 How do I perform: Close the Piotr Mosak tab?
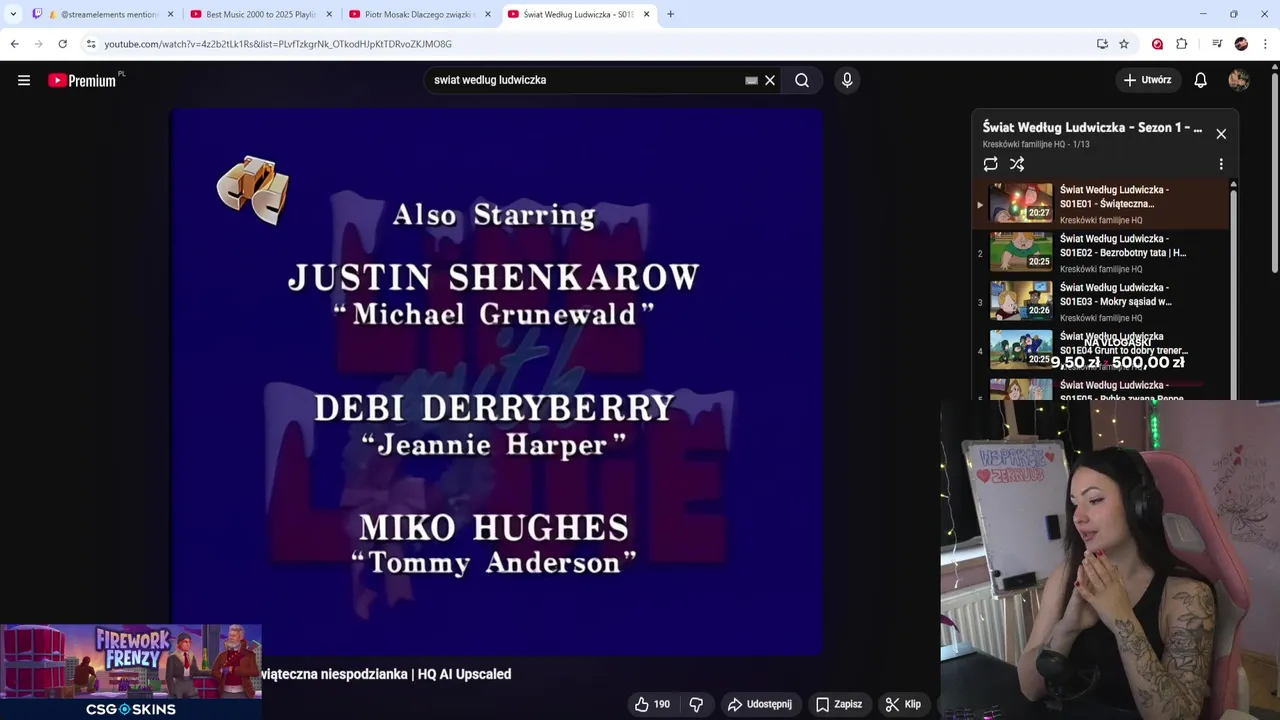(488, 14)
